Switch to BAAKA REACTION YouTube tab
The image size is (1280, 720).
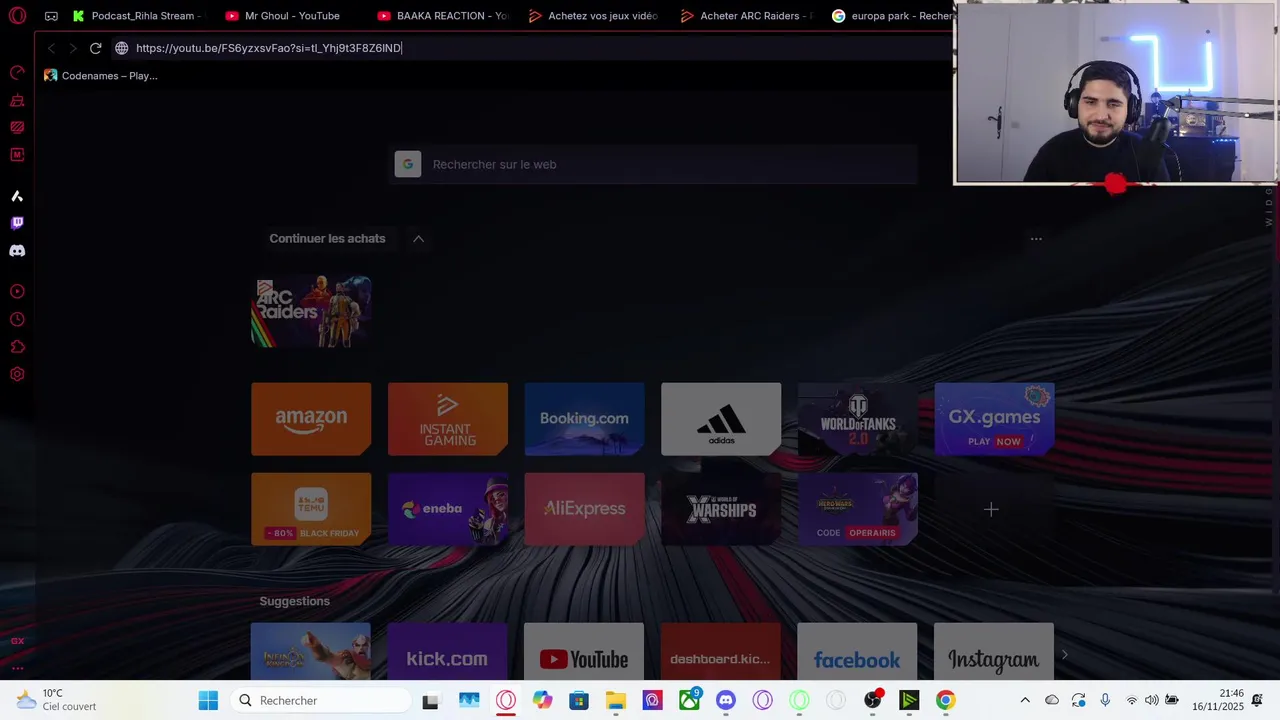(443, 16)
